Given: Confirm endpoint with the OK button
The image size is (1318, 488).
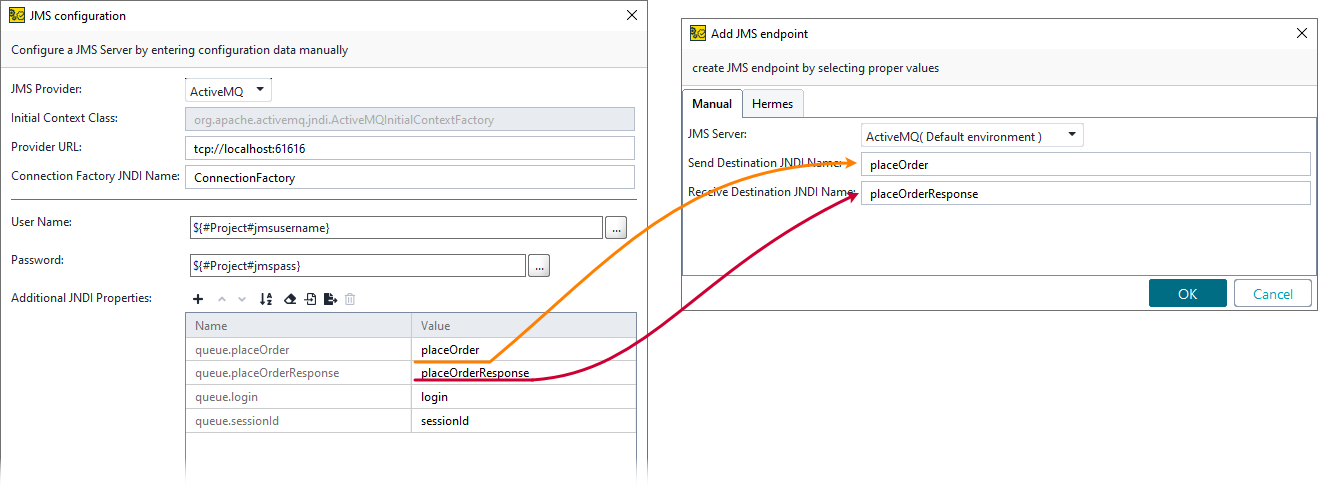Looking at the screenshot, I should [x=1187, y=293].
